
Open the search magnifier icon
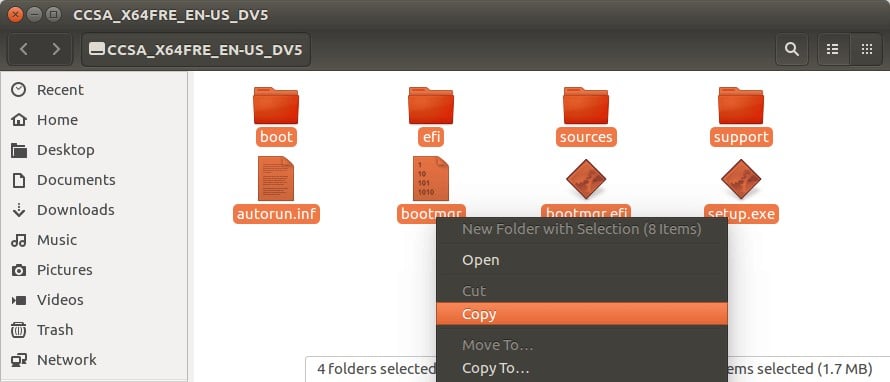tap(791, 49)
